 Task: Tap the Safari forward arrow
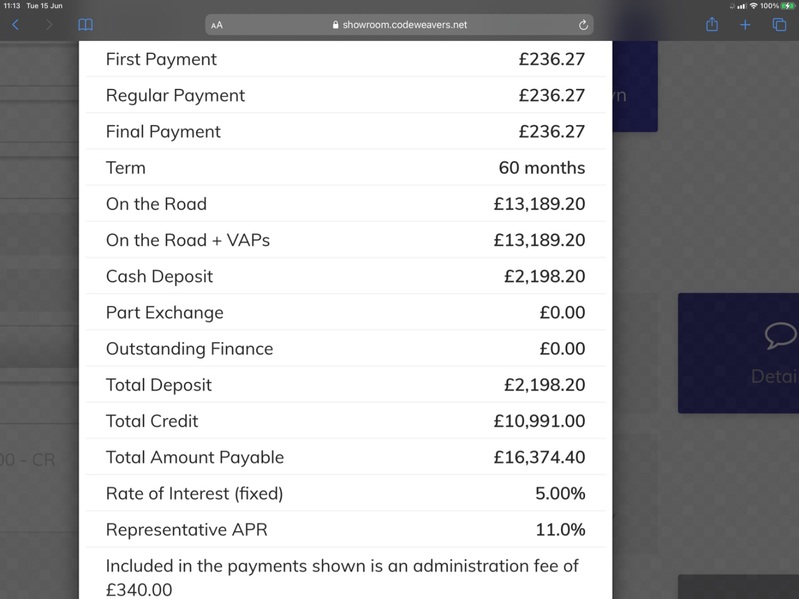[x=49, y=24]
